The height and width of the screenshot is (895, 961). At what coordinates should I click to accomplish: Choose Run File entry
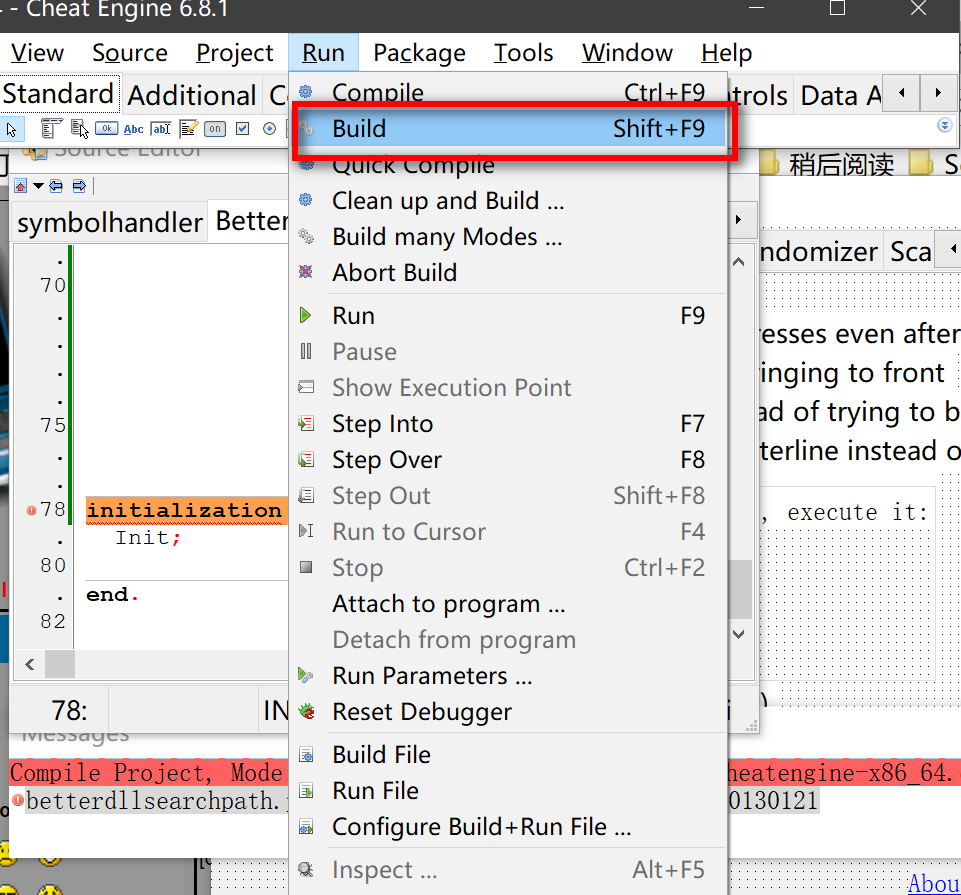tap(509, 791)
